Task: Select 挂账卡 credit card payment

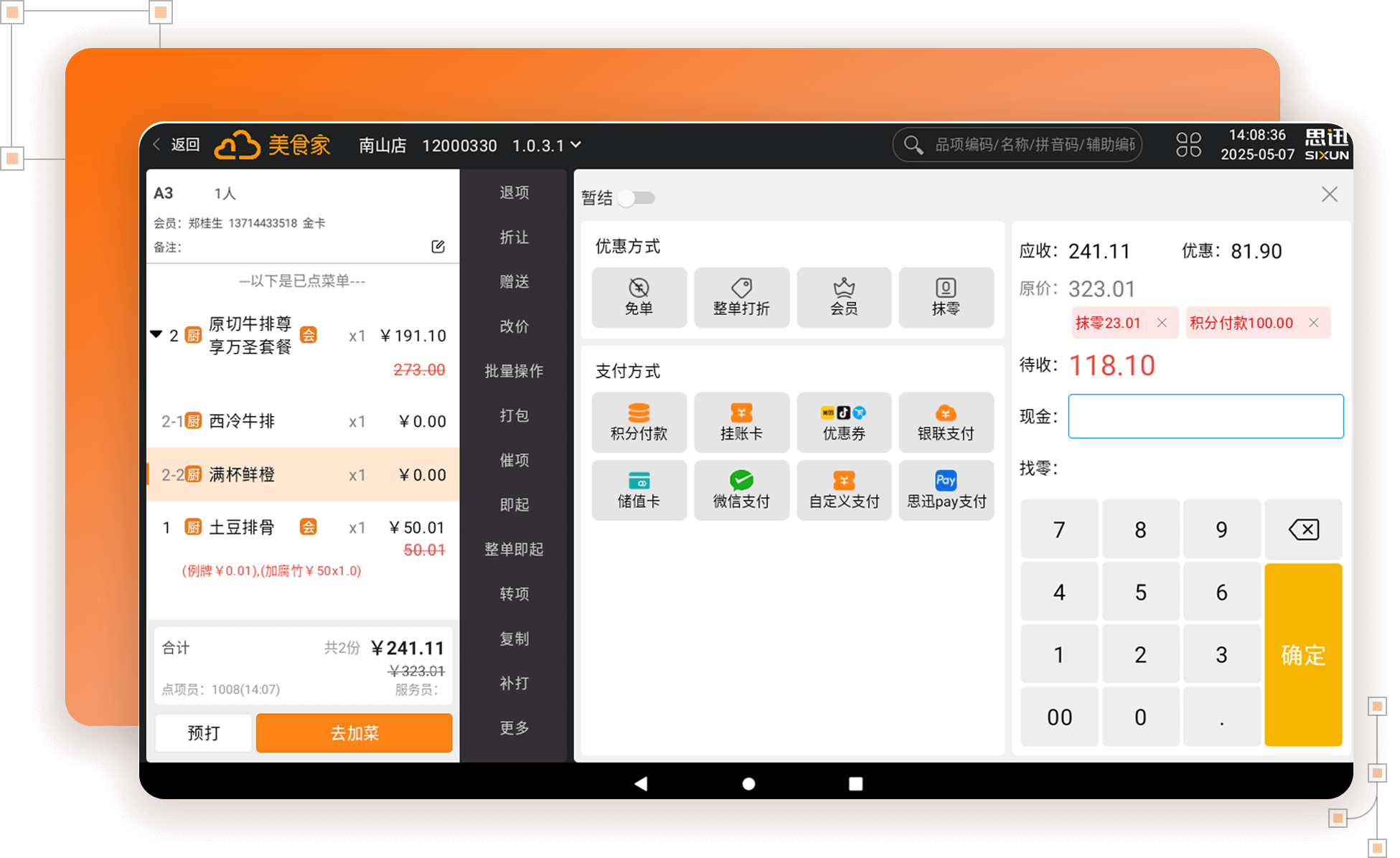Action: point(741,422)
